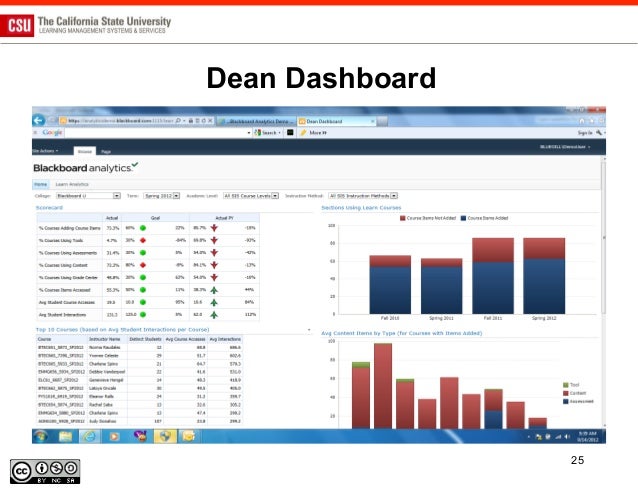The height and width of the screenshot is (493, 638).
Task: Click the pencil More icon in toolbar
Action: pyautogui.click(x=303, y=133)
